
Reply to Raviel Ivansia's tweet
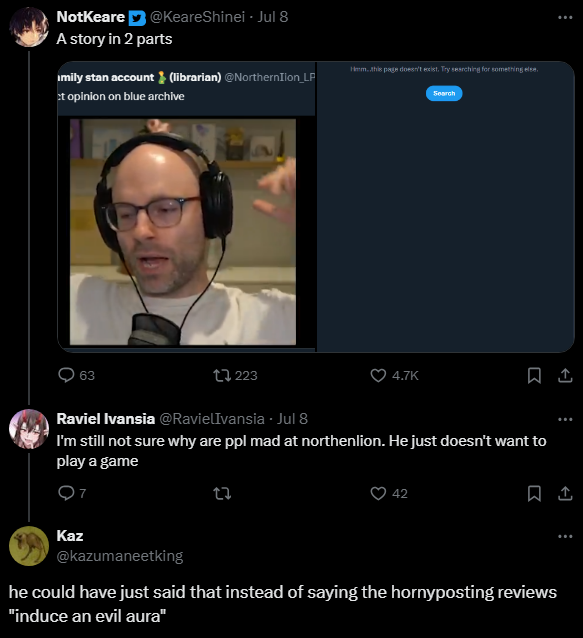click(x=72, y=493)
